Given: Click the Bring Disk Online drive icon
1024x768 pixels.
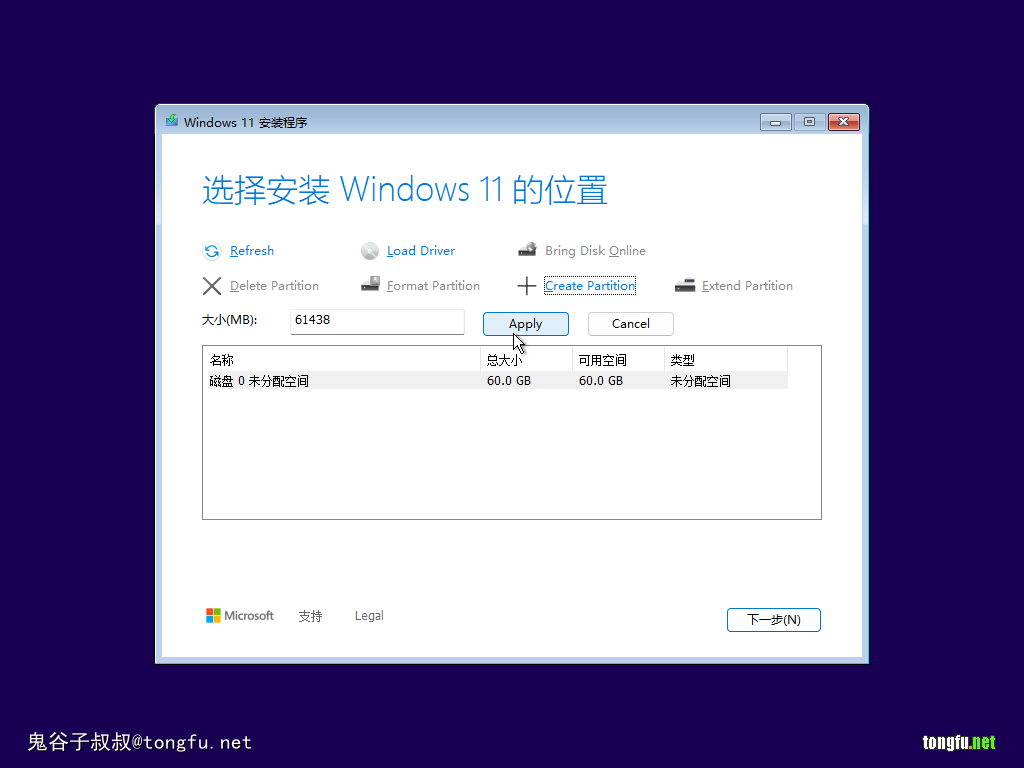Looking at the screenshot, I should 527,250.
